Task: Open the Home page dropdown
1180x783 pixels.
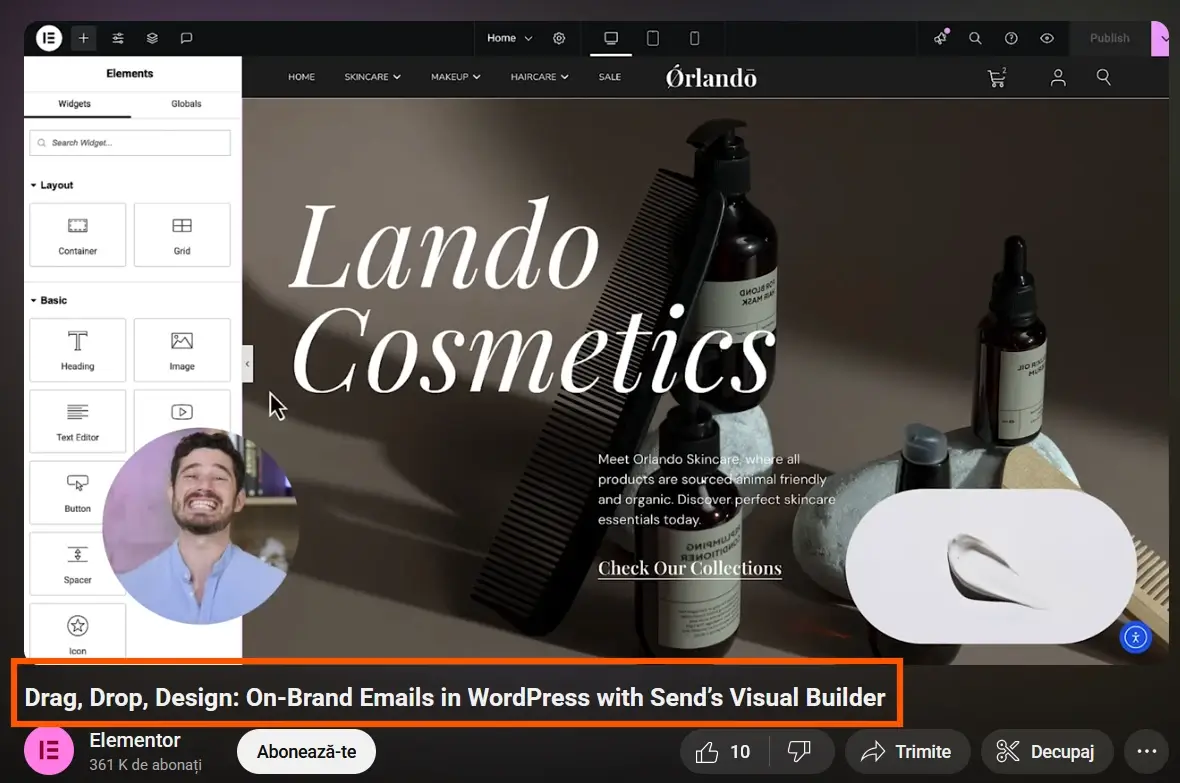Action: tap(509, 38)
